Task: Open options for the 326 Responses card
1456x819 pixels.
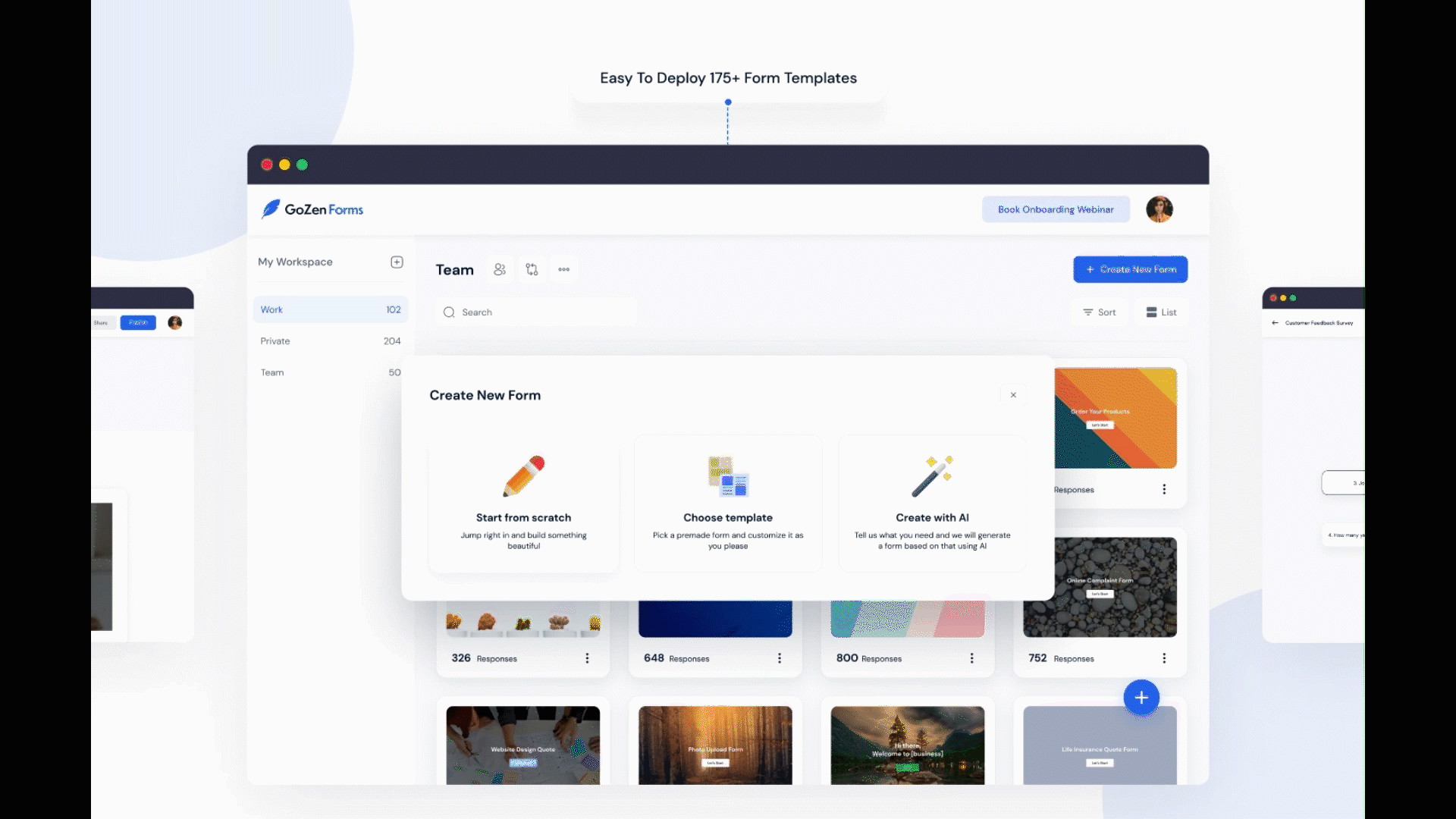Action: click(587, 658)
